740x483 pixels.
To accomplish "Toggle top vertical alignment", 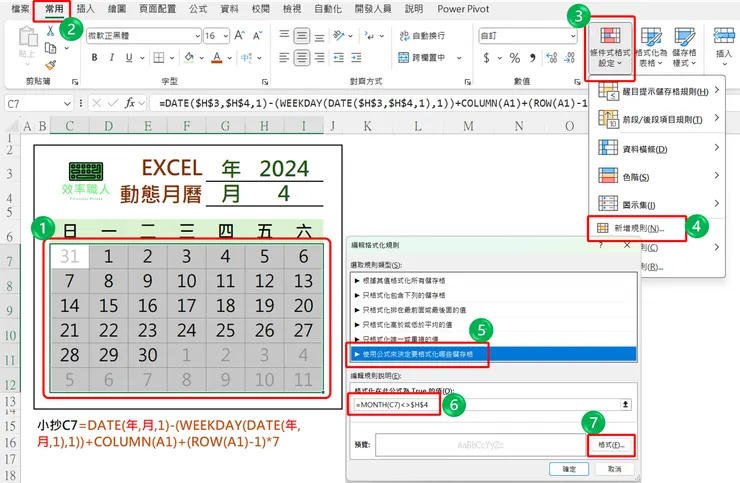I will (284, 35).
